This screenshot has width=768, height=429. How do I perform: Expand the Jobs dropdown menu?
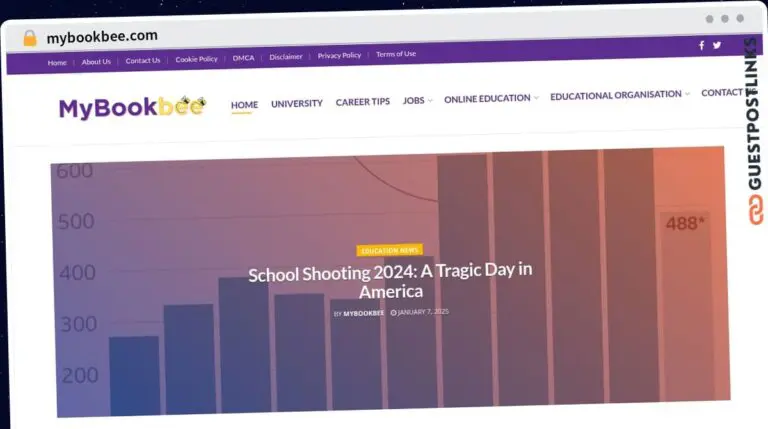[417, 102]
